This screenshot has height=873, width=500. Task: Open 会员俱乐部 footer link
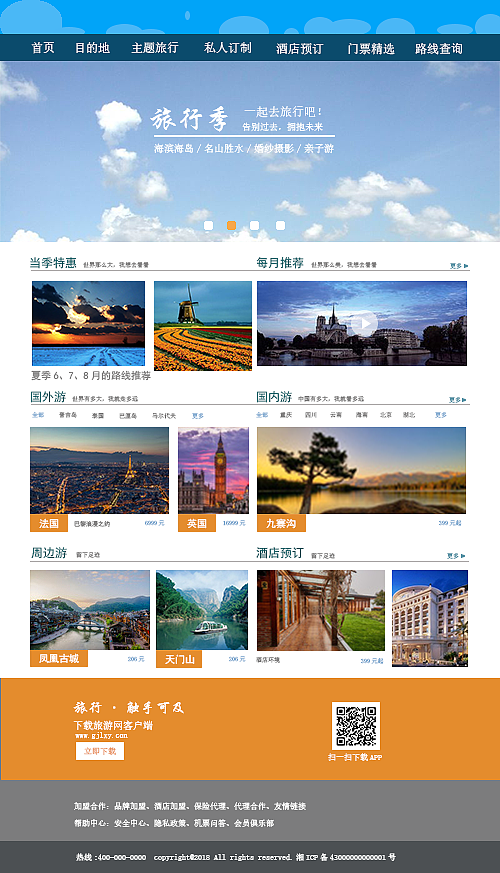254,823
